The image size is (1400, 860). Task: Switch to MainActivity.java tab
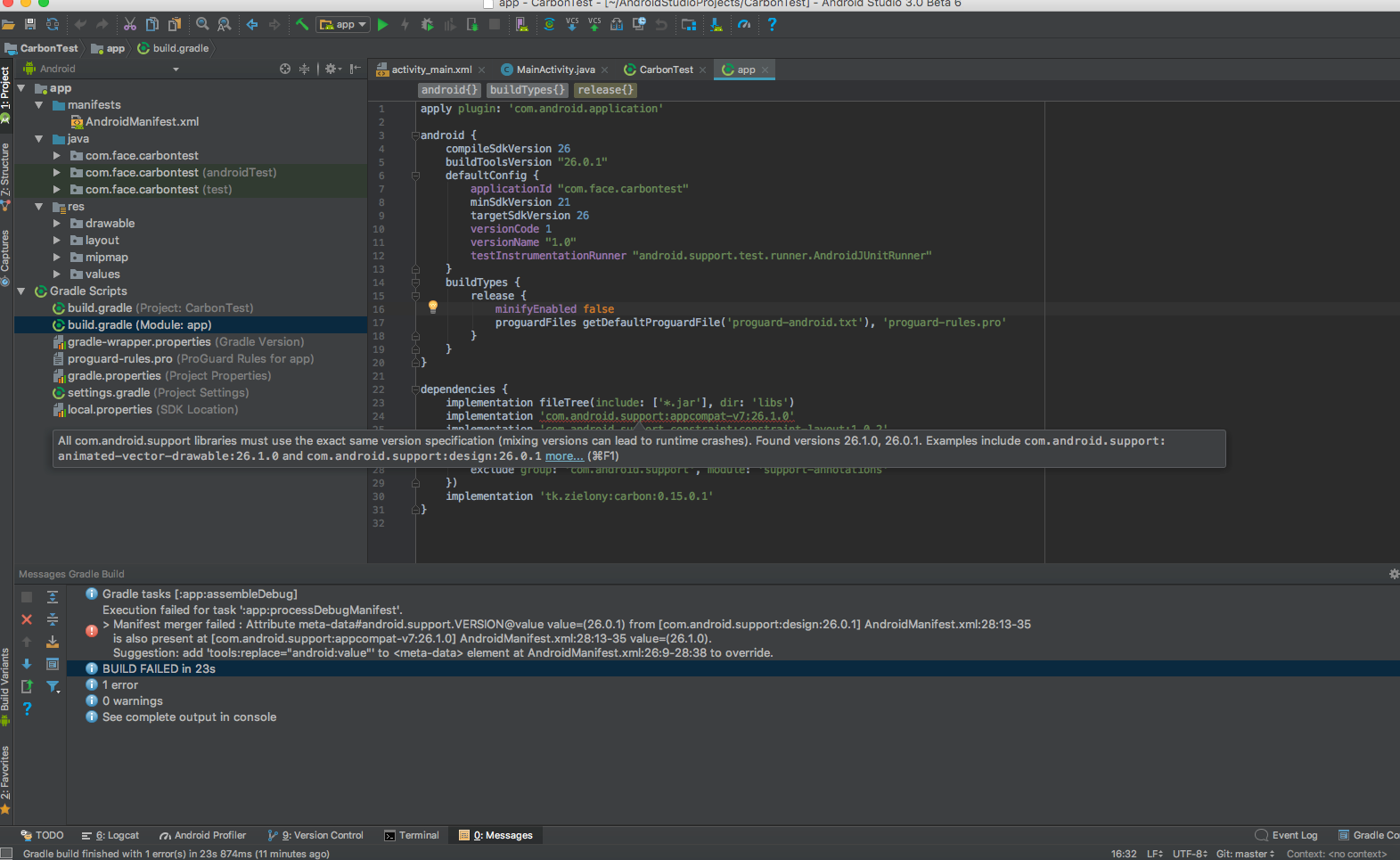click(x=555, y=70)
